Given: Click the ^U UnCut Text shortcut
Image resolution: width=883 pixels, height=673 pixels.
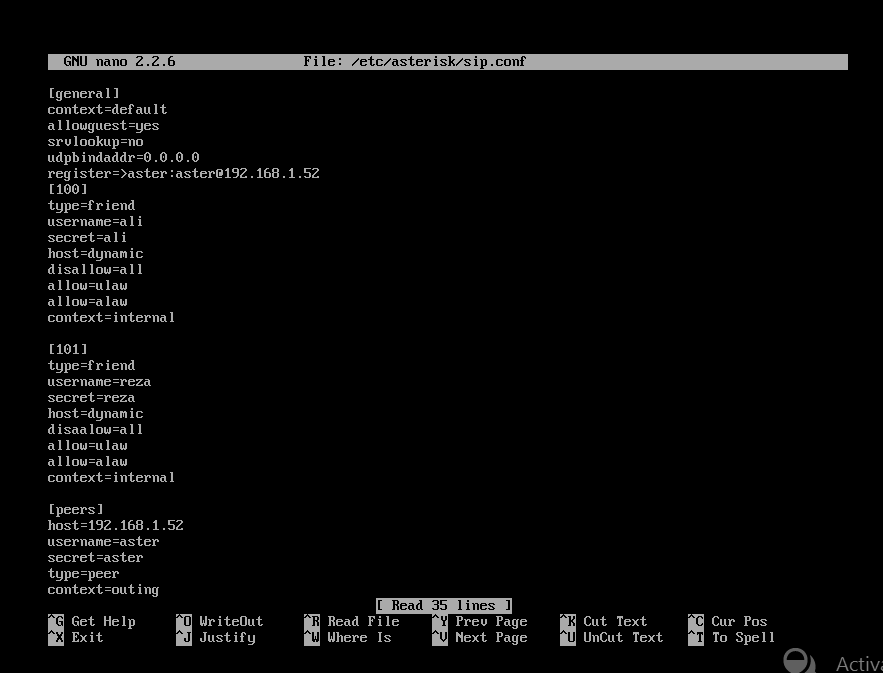Looking at the screenshot, I should point(611,637).
